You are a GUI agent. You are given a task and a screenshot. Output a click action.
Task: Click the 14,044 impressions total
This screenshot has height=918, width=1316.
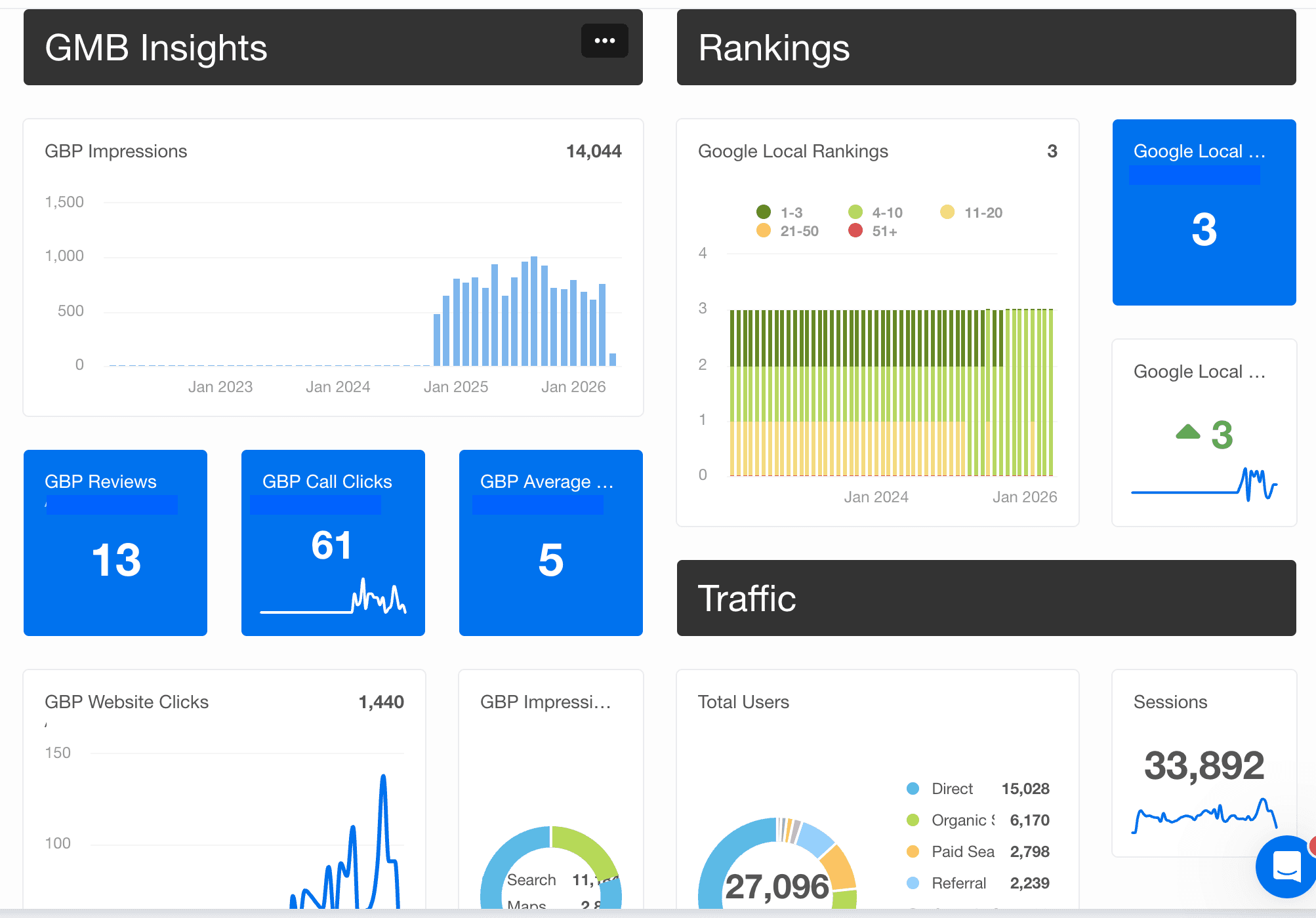click(594, 151)
